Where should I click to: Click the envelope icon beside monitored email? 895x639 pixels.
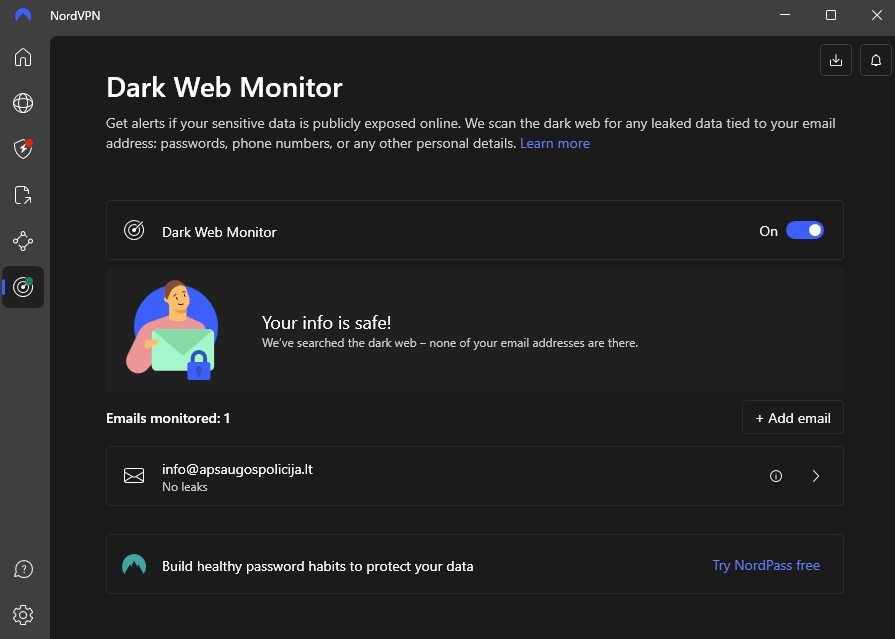(134, 476)
